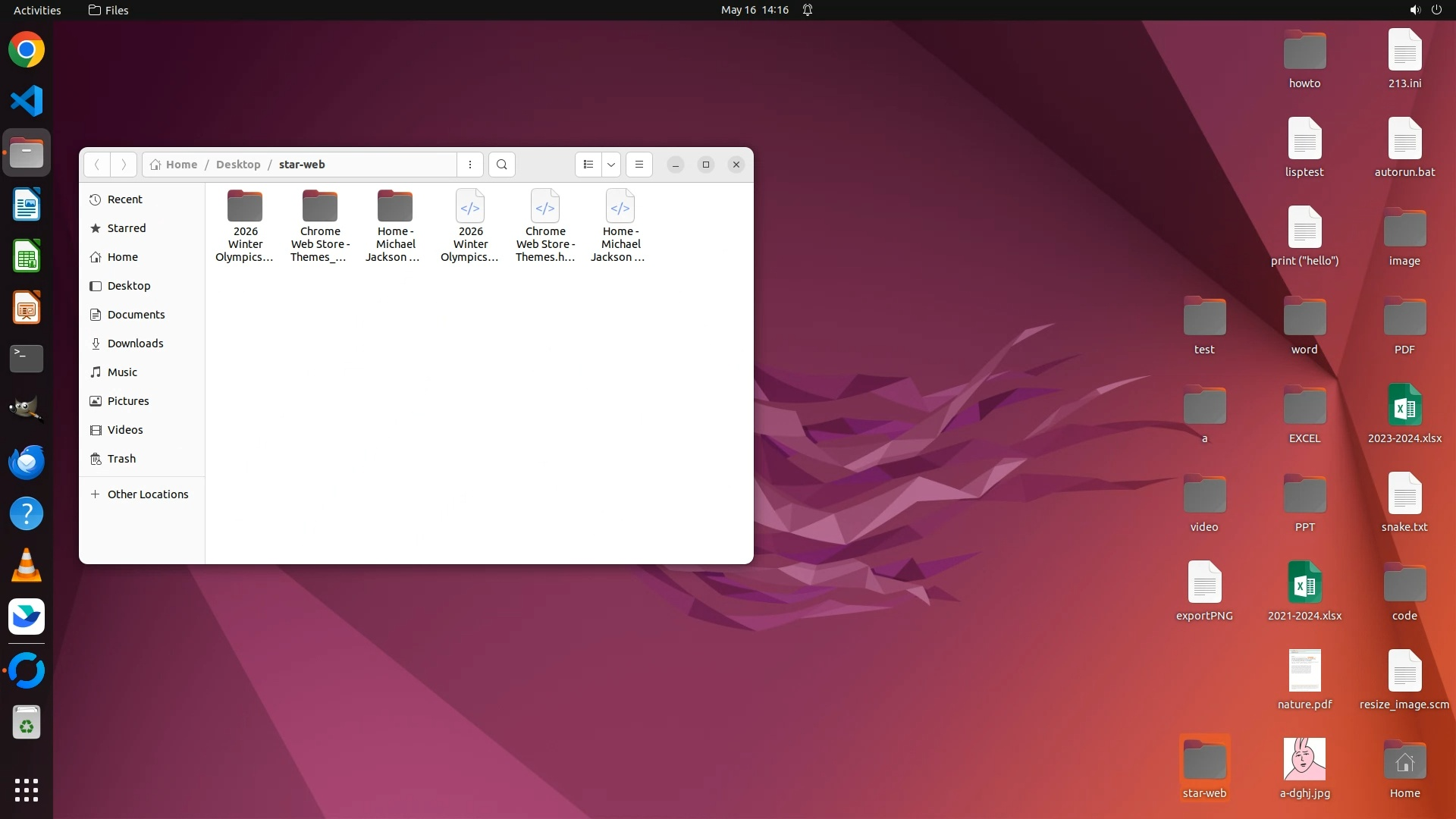Go back with the back arrow
The width and height of the screenshot is (1456, 819).
coord(96,165)
